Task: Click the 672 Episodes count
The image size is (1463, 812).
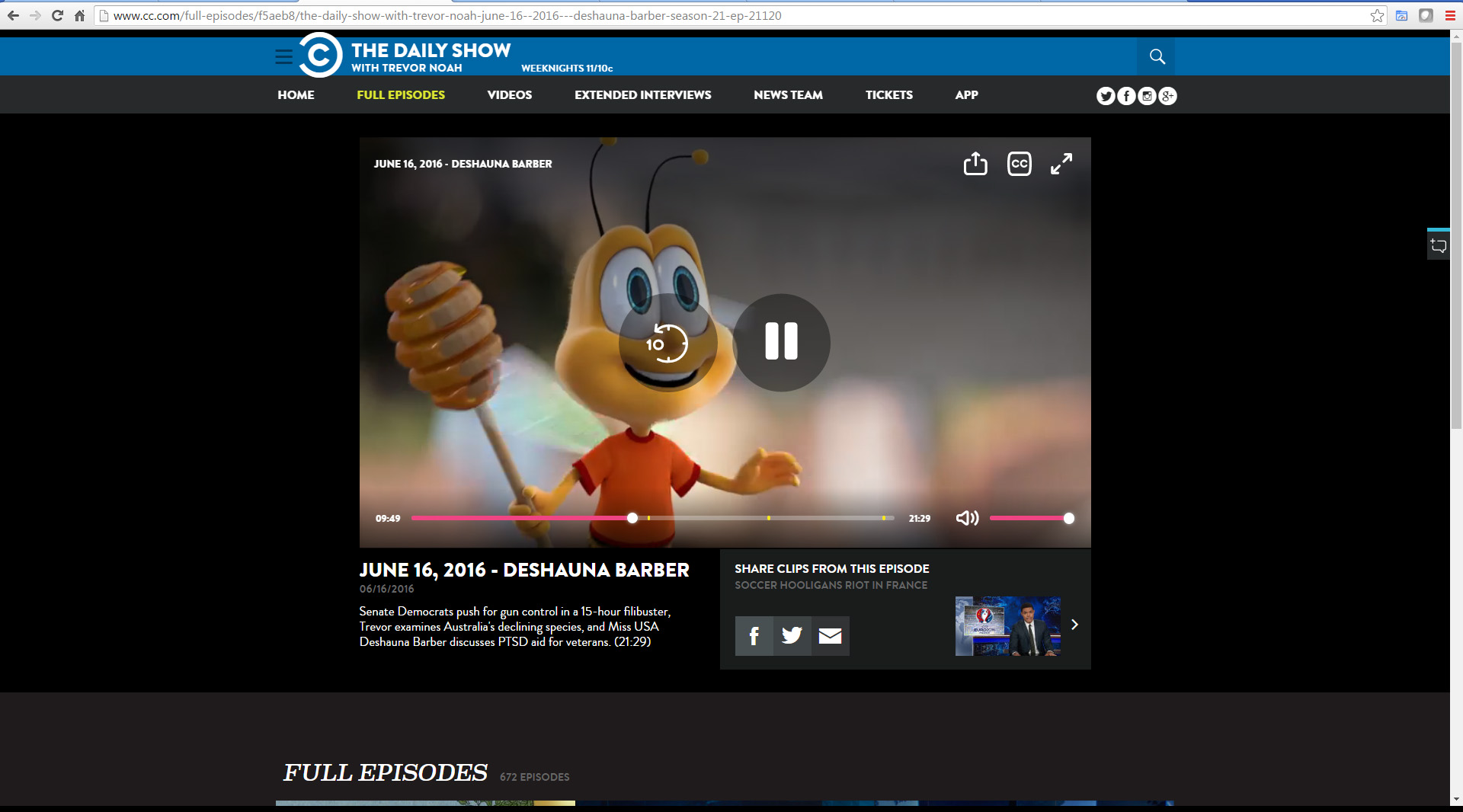Action: point(534,777)
